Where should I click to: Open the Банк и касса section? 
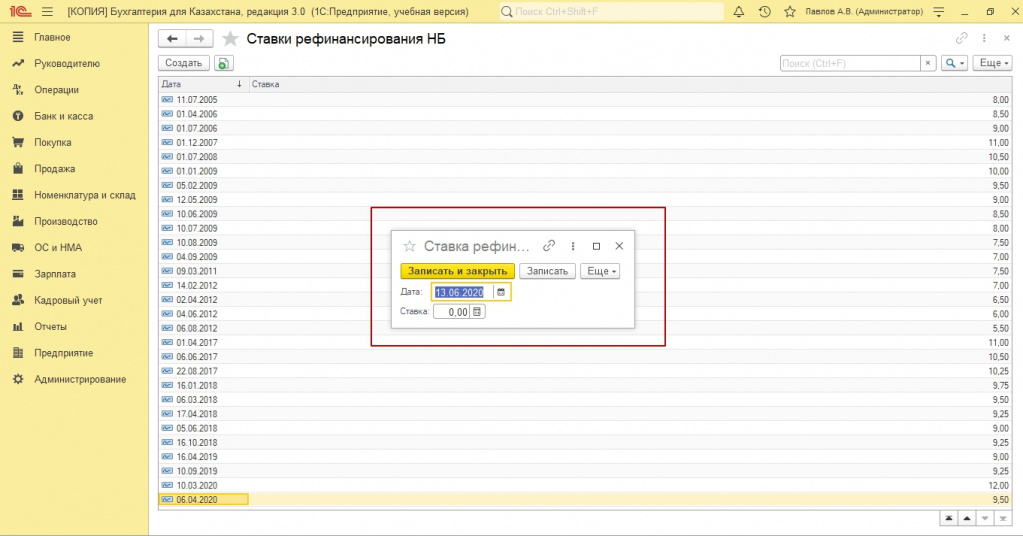(x=63, y=116)
